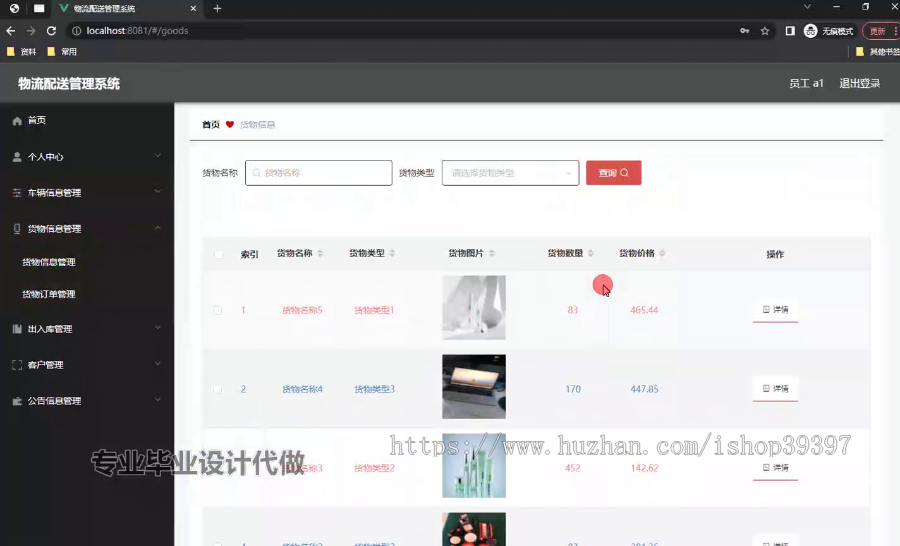This screenshot has width=900, height=546.
Task: Open 详情 for row 1 货物名称5
Action: [x=775, y=310]
